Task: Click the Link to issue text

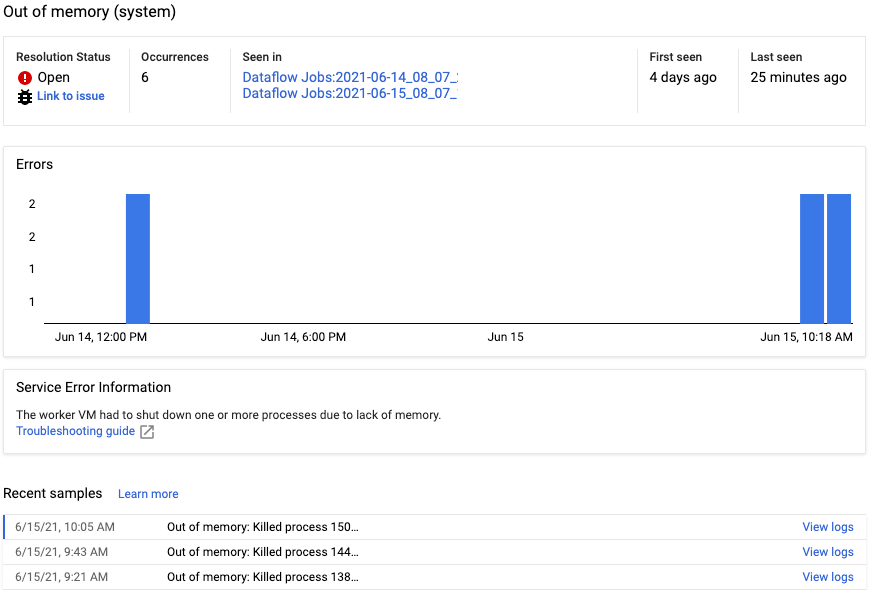Action: click(x=70, y=96)
